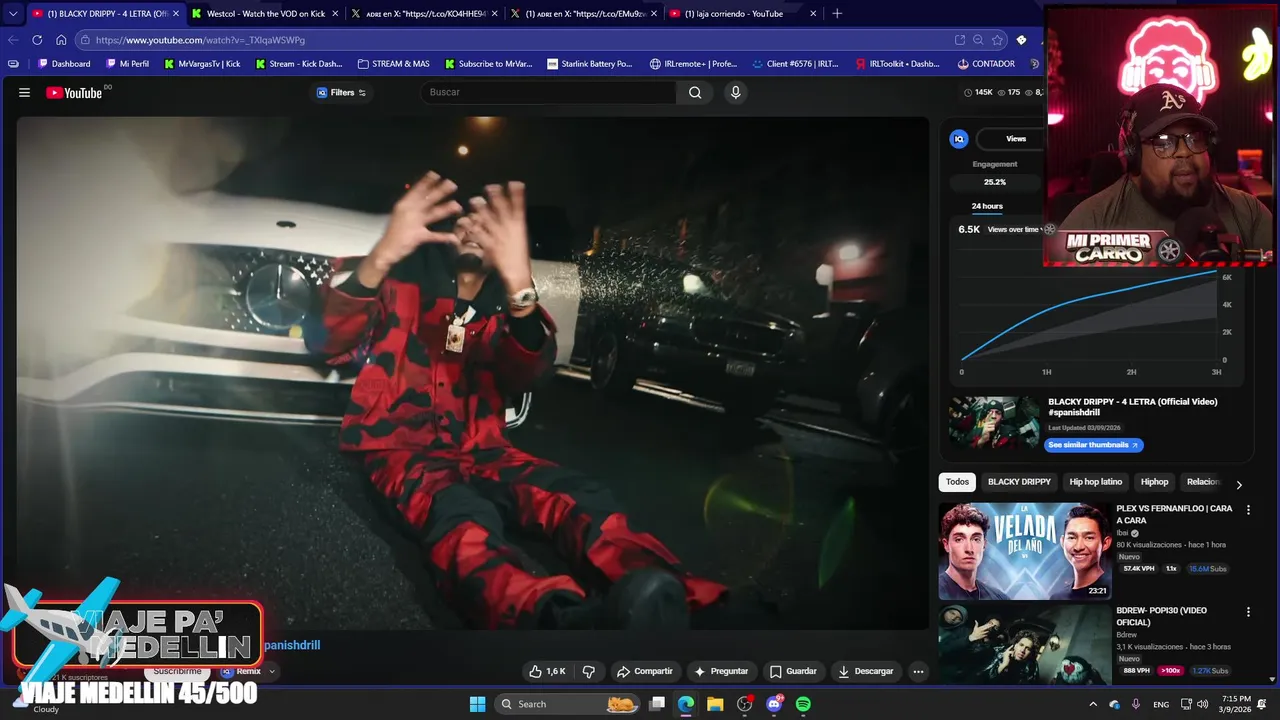
Task: Click Cloudy weather widget
Action: coord(46,709)
